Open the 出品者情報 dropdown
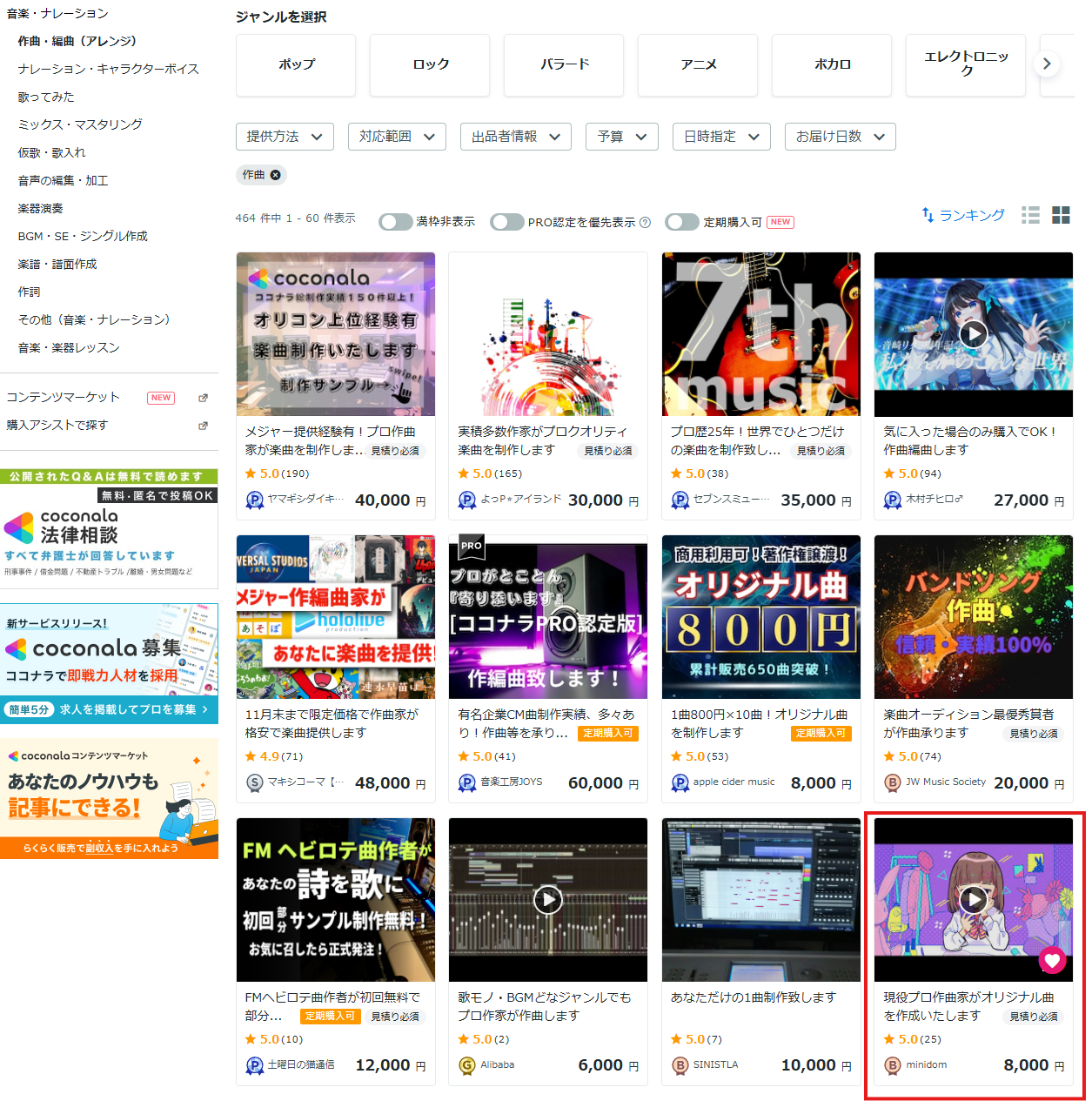 [x=516, y=137]
